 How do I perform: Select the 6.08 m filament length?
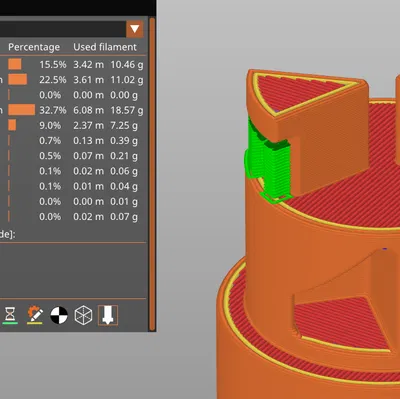(88, 110)
